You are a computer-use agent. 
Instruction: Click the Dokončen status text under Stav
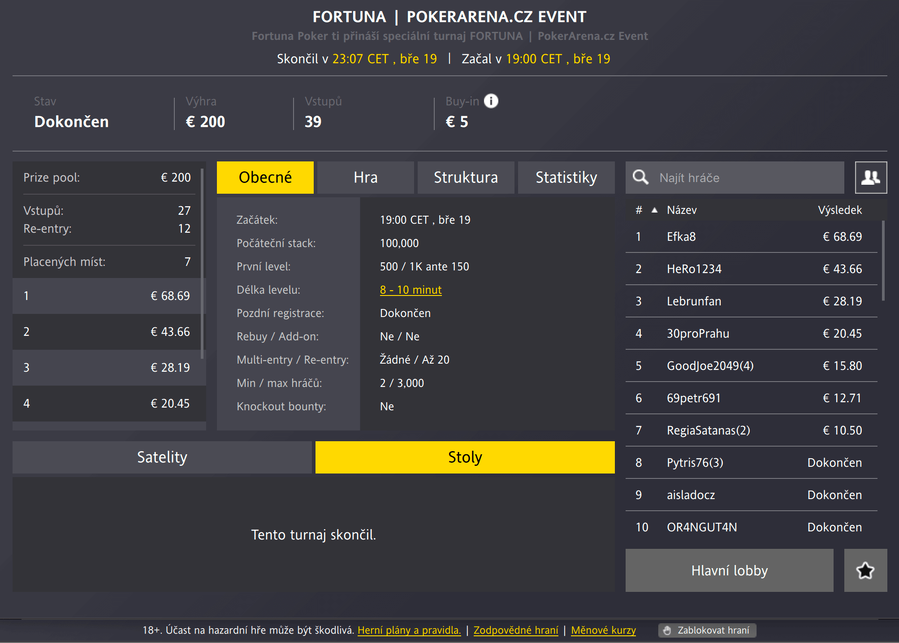(x=71, y=122)
